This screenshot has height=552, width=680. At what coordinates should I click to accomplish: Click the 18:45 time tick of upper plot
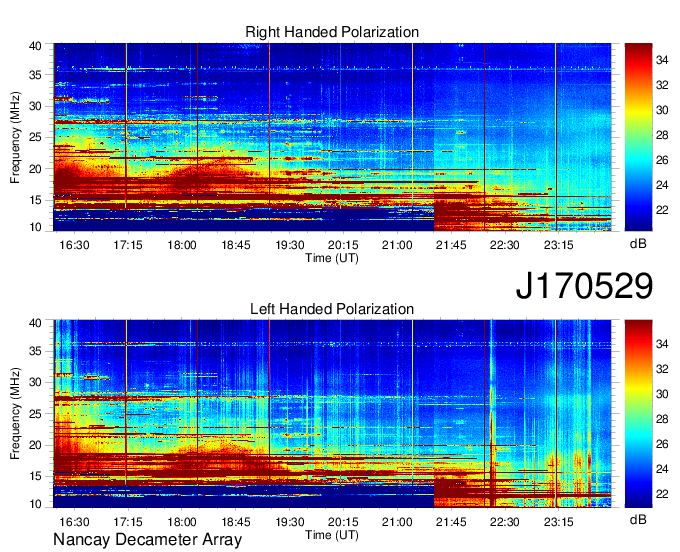[x=236, y=245]
